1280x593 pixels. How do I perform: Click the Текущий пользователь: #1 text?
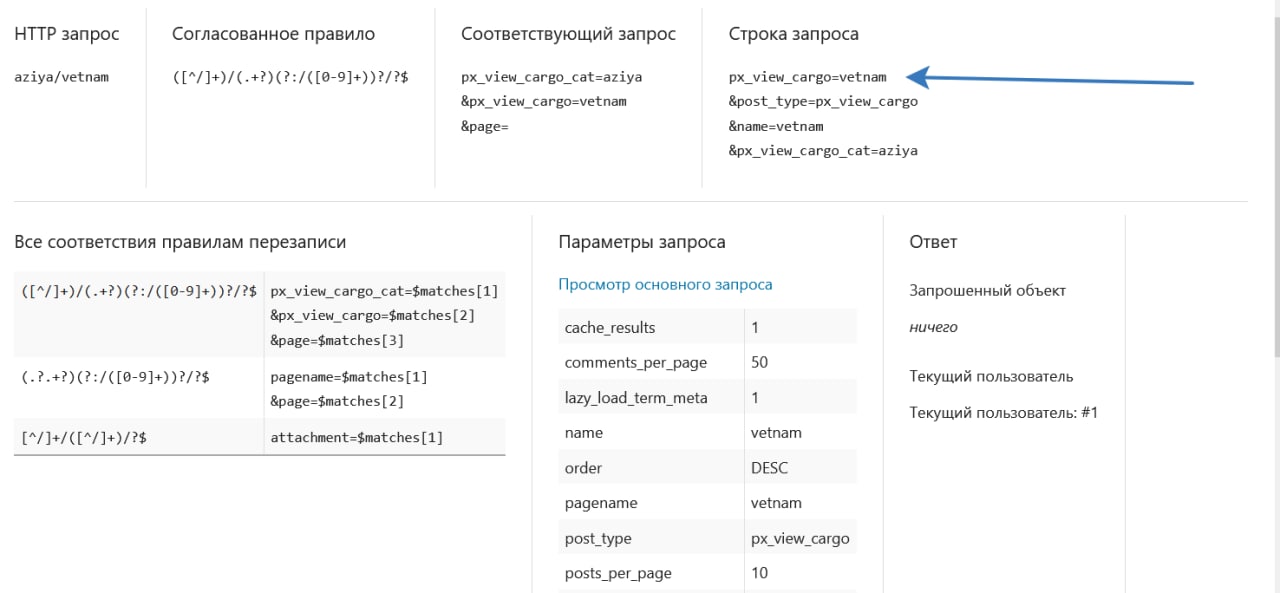[1003, 412]
